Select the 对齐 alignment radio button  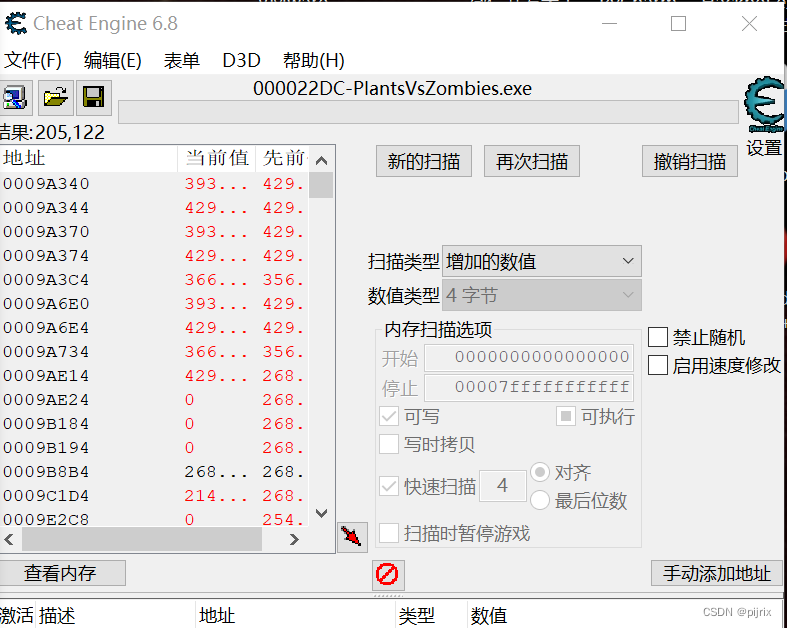(x=540, y=472)
